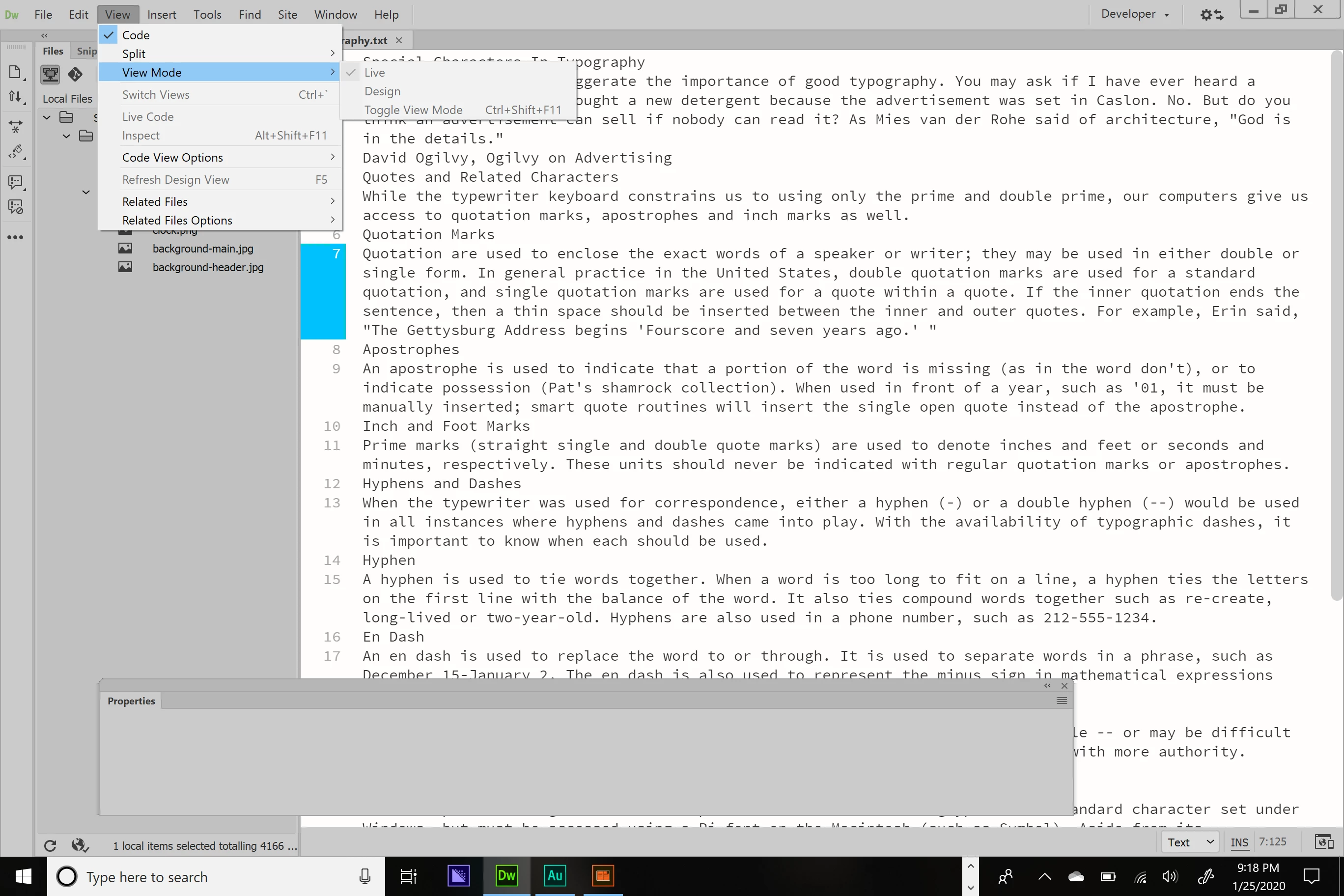Open Adobe Audition from the taskbar
1344x896 pixels.
(x=554, y=875)
